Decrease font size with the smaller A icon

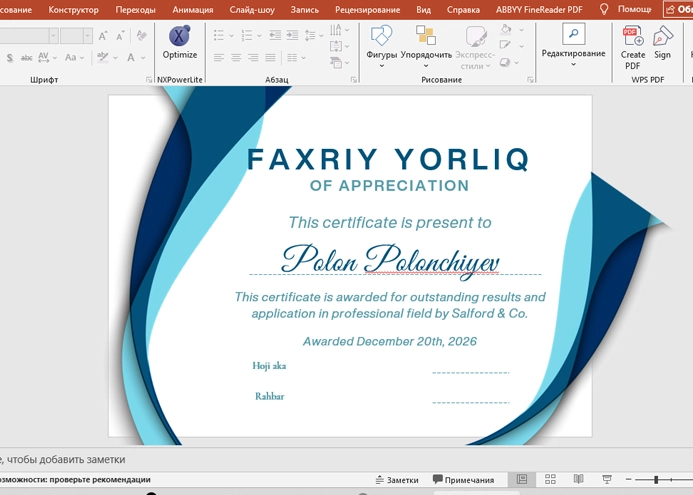[x=120, y=36]
